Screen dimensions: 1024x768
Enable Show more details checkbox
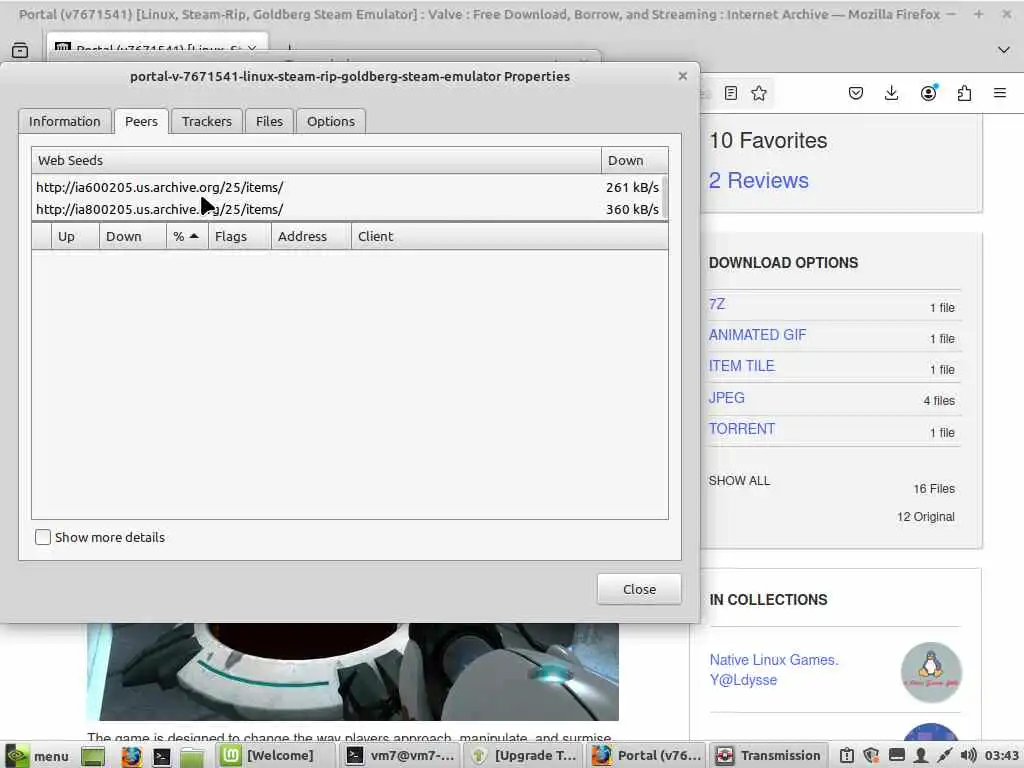42,537
